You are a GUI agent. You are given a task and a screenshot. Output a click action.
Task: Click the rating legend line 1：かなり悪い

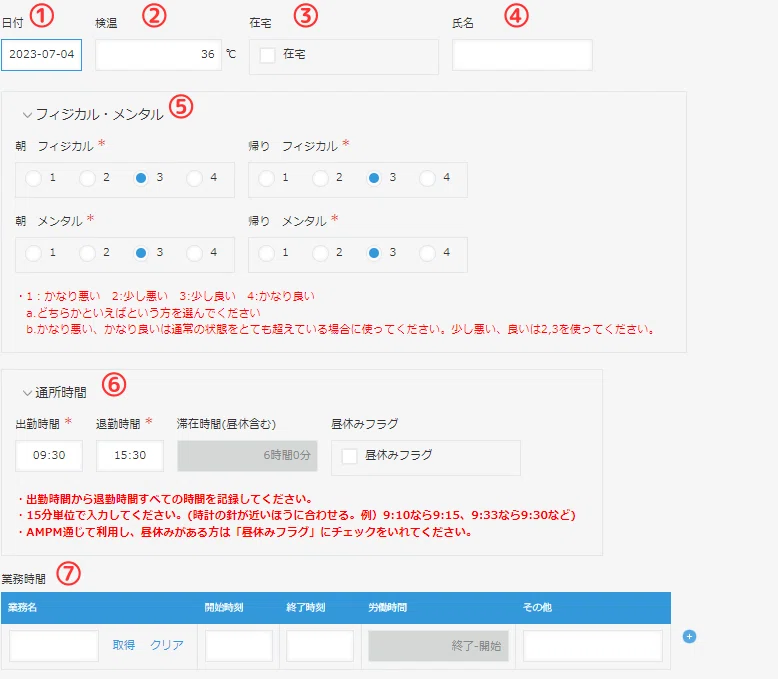tap(166, 296)
